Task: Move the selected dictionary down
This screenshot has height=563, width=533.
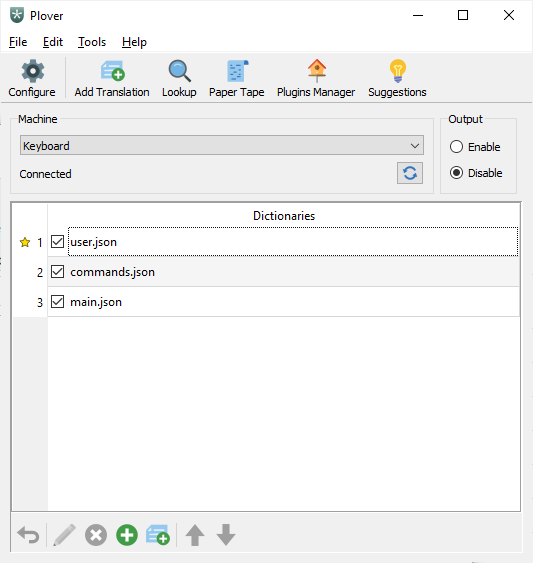Action: tap(226, 535)
